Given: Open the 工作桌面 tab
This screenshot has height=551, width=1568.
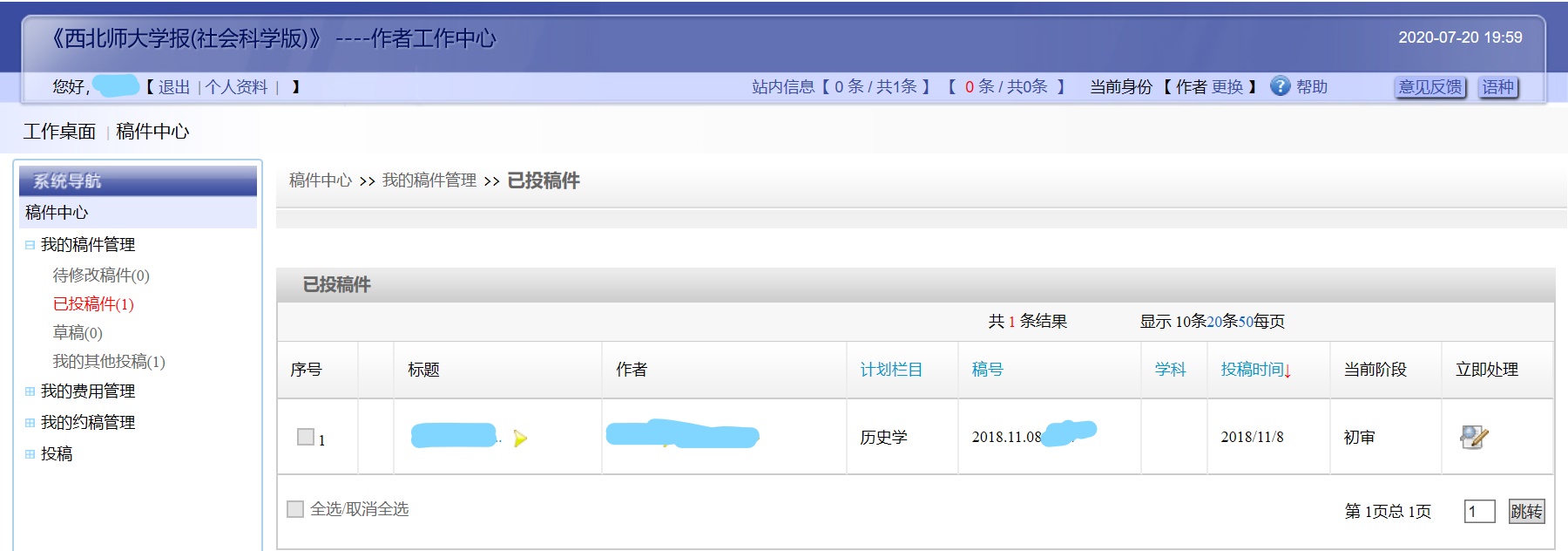Looking at the screenshot, I should point(59,132).
